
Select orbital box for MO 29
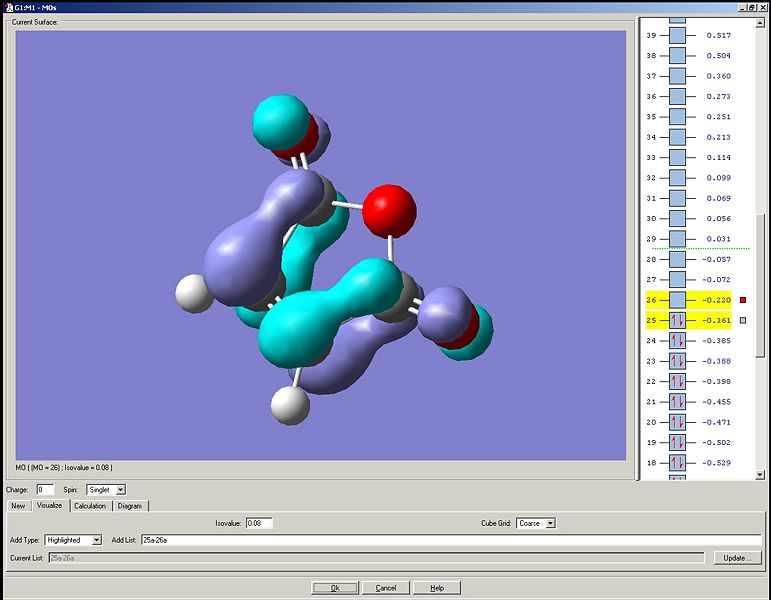677,239
